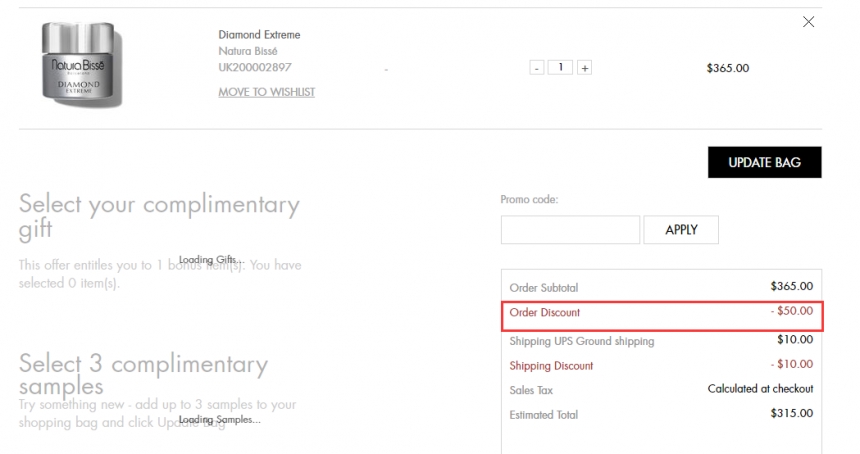Image resolution: width=860 pixels, height=454 pixels.
Task: Click the Diamond Extreme product name
Action: click(259, 35)
